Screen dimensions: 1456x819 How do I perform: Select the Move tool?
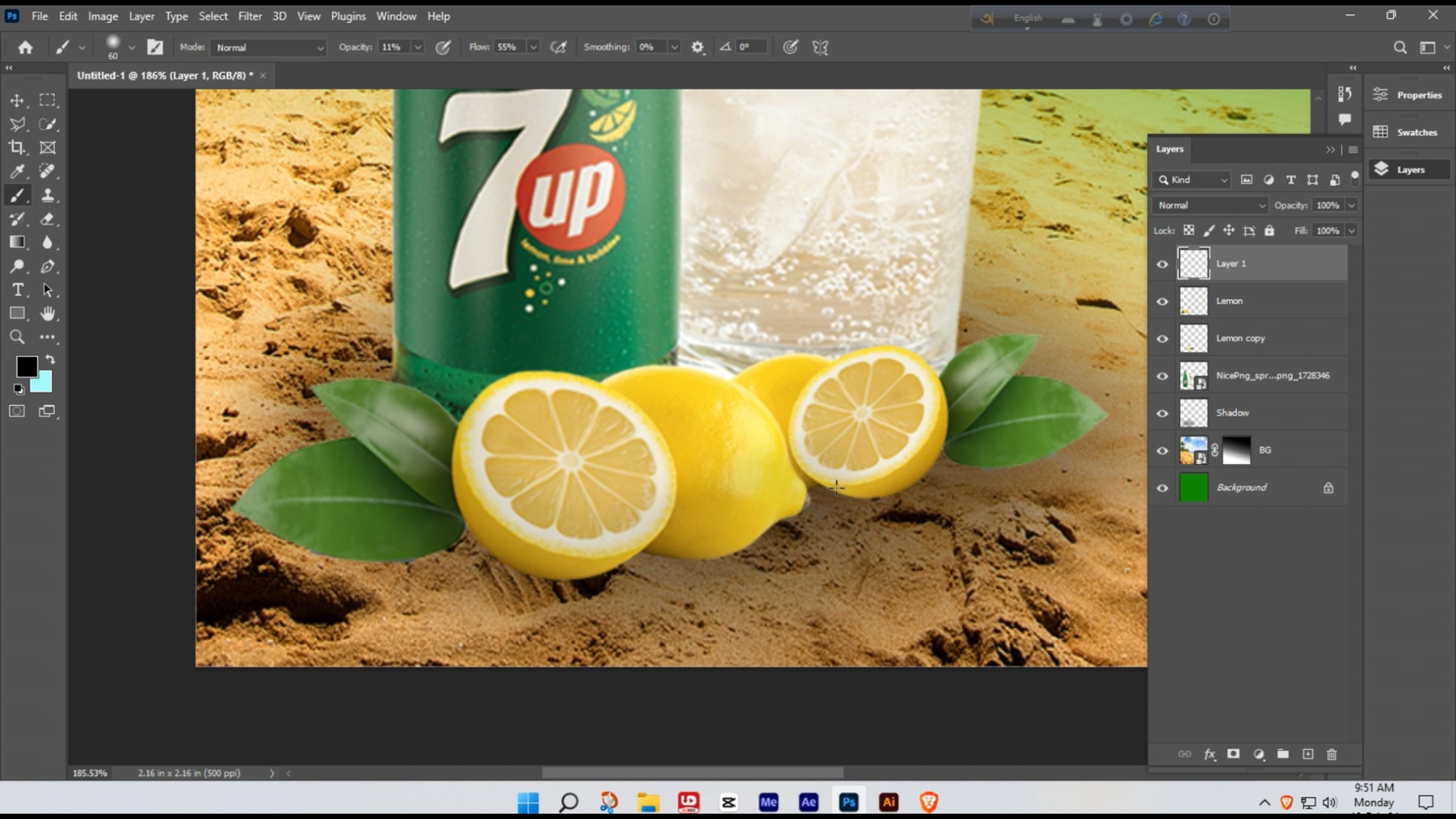pos(17,100)
